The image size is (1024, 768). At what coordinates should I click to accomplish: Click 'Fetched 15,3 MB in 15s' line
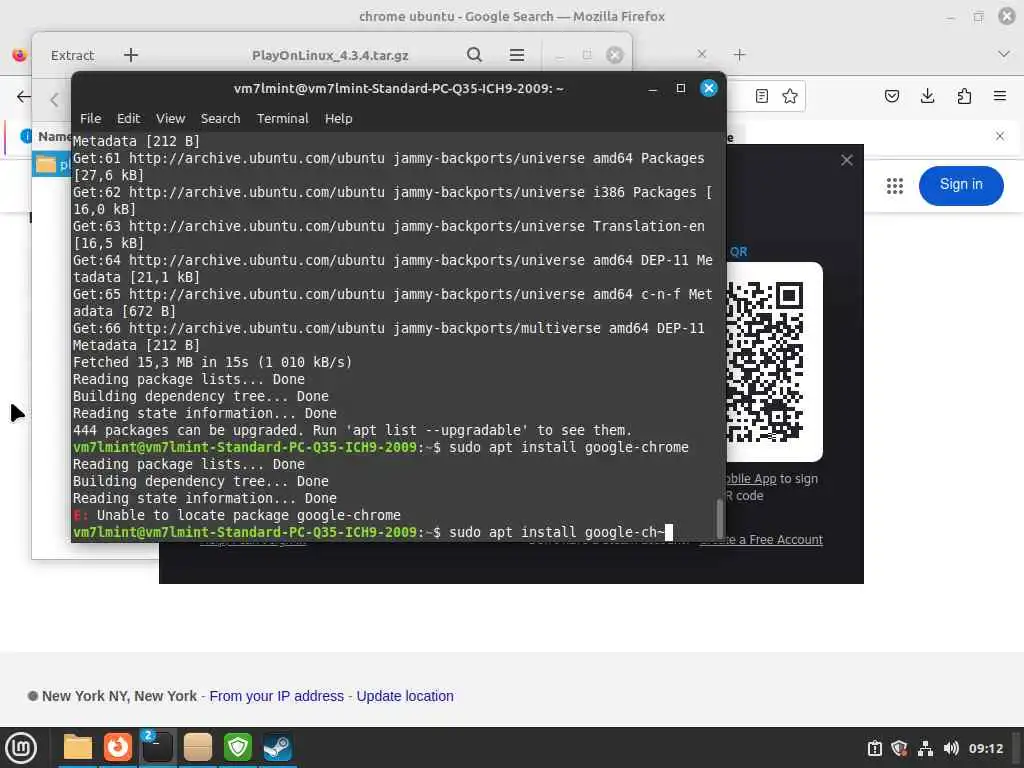[x=212, y=362]
